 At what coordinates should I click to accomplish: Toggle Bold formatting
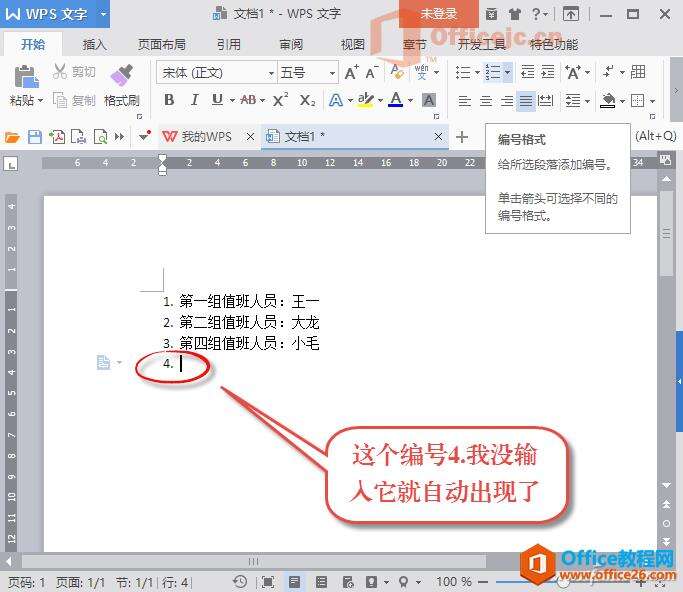coord(169,100)
